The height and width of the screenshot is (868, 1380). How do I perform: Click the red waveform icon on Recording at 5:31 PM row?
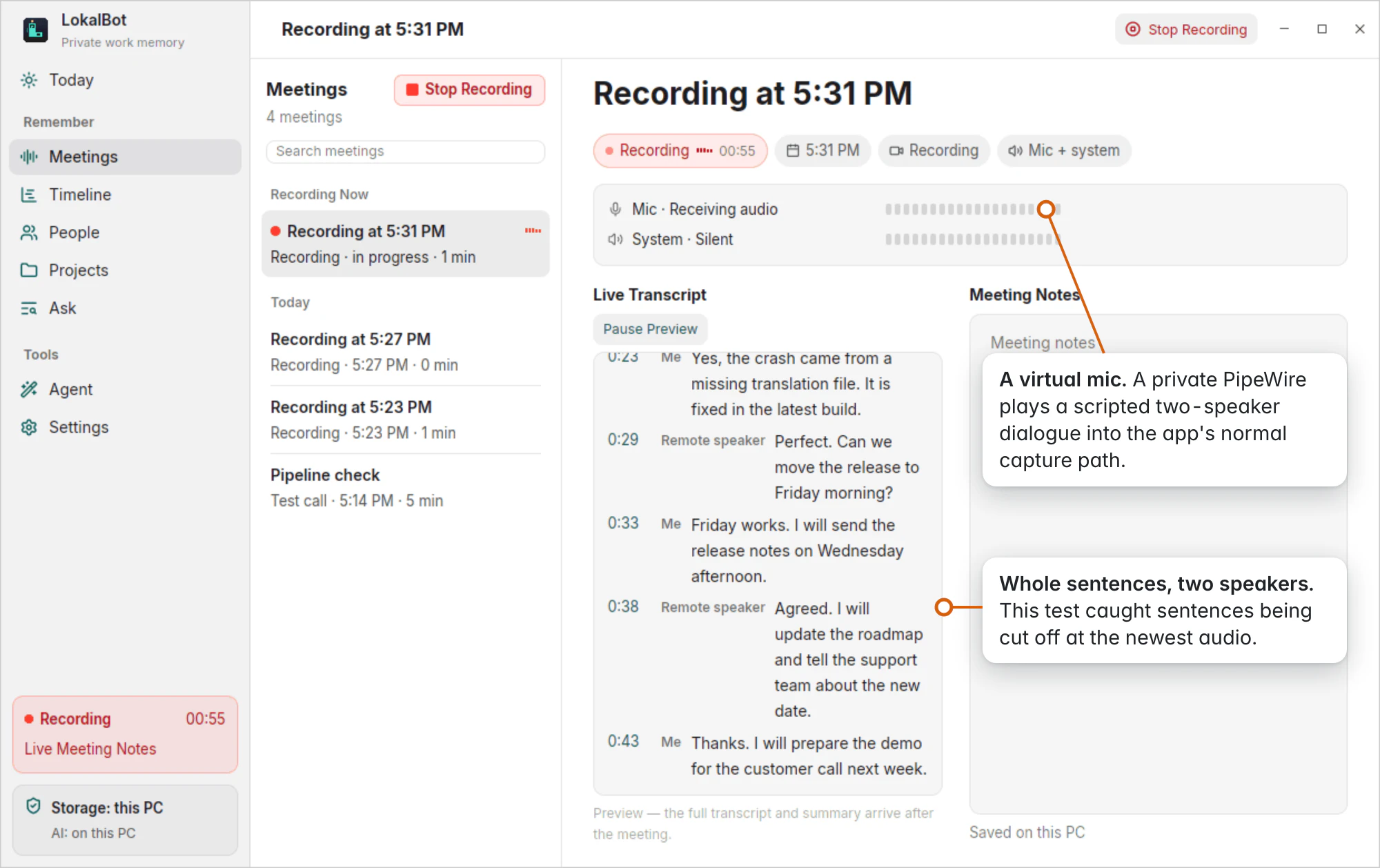[x=533, y=231]
